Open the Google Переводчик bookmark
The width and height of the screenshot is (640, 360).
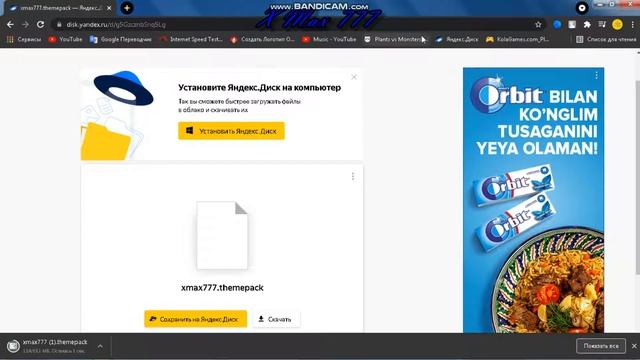(121, 40)
